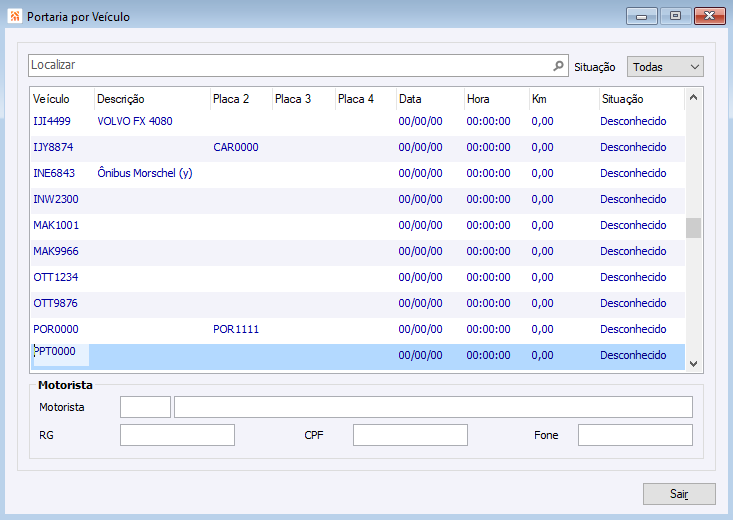Screen dimensions: 733x520
Task: Select the POR0000 vehicle row
Action: coord(358,329)
